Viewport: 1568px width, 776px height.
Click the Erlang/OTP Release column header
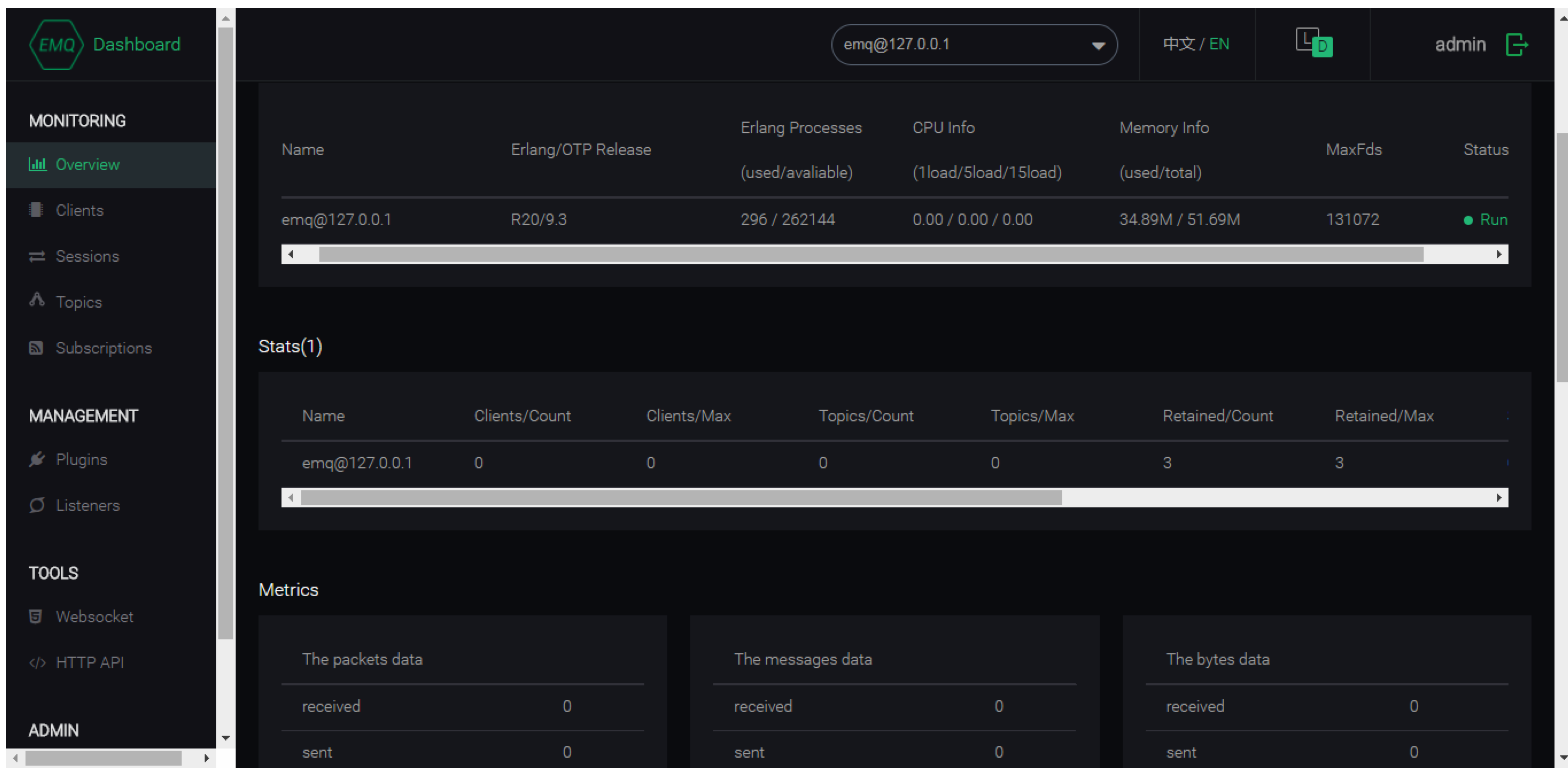pyautogui.click(x=581, y=150)
